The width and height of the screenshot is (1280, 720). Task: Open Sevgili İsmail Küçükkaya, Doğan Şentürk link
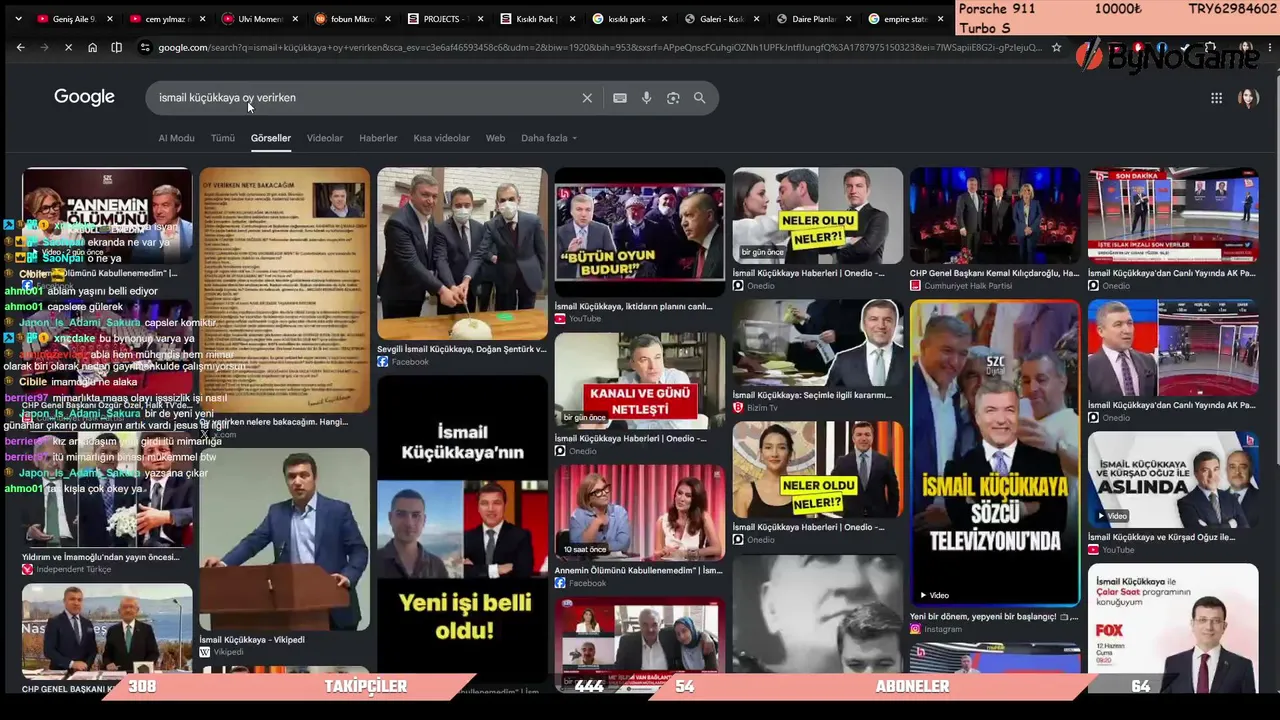click(x=462, y=349)
